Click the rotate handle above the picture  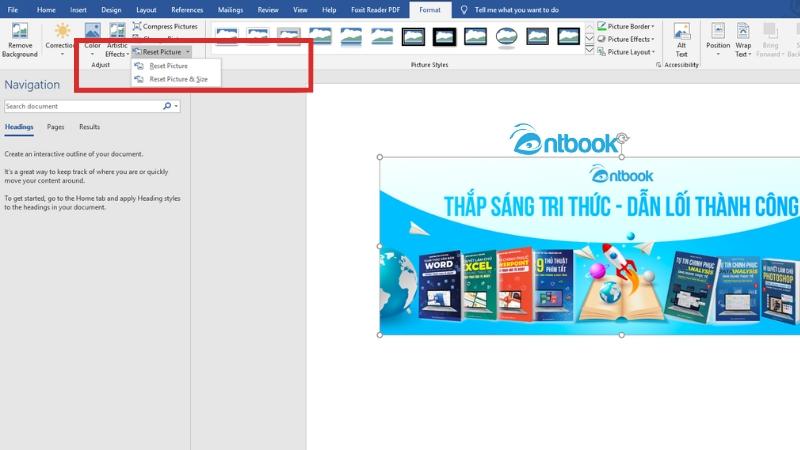point(622,137)
